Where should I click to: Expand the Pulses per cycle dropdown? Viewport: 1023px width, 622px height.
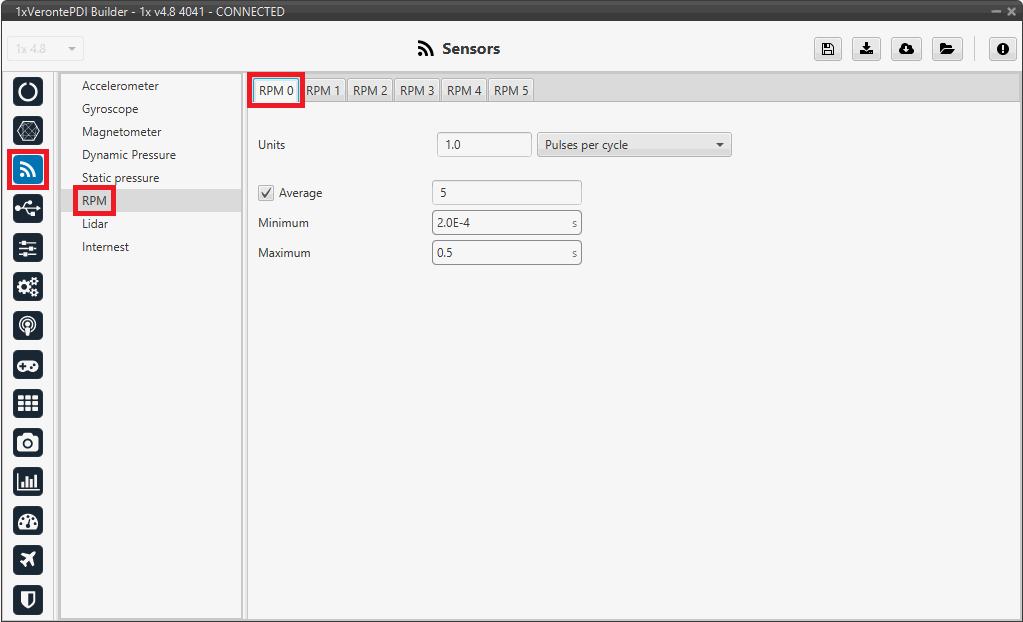tap(634, 145)
